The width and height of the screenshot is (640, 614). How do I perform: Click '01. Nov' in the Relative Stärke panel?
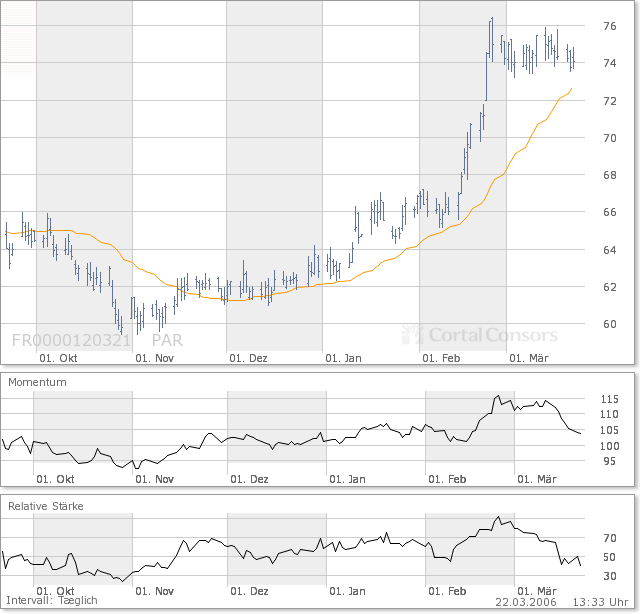coord(155,591)
